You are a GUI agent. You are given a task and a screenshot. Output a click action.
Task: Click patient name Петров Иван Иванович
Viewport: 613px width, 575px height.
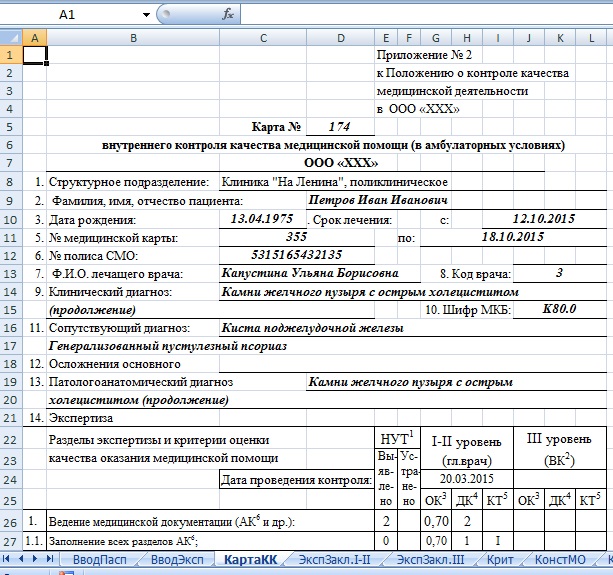click(x=378, y=200)
